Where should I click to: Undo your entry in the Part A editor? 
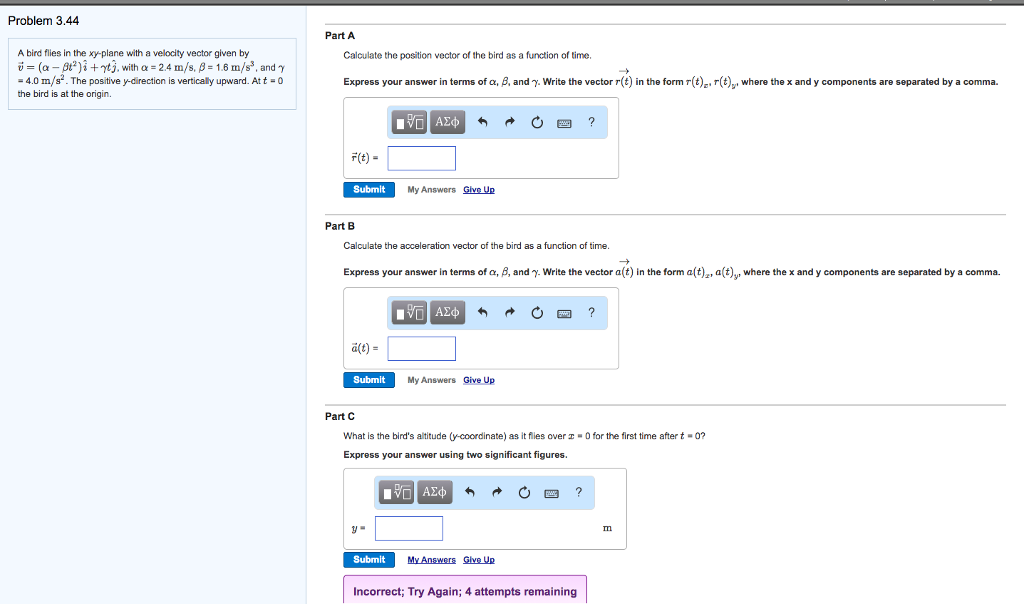482,121
